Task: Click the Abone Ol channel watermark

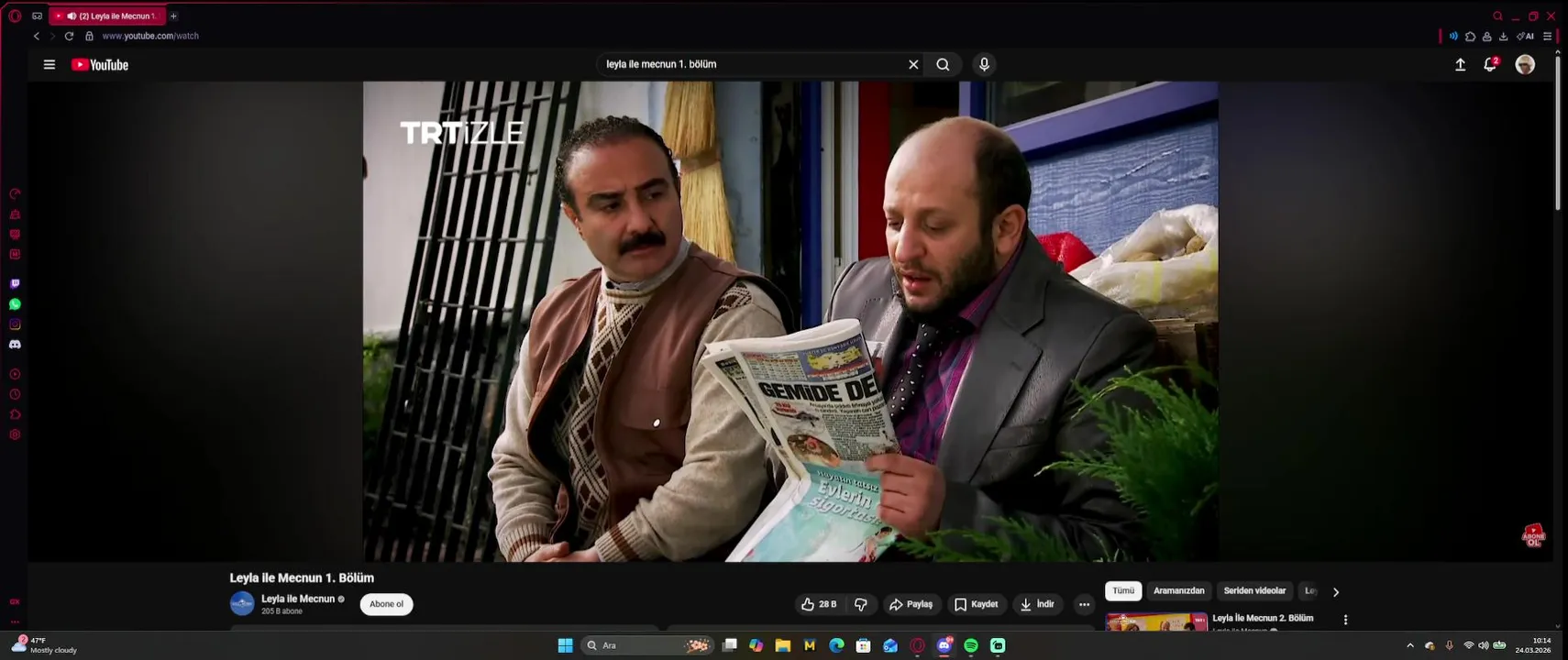Action: click(x=1533, y=536)
